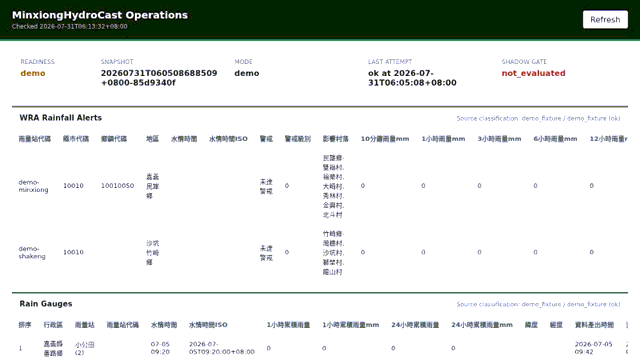Click the alert status cell in demo-shakeng row
This screenshot has height=360, width=640.
(x=266, y=253)
